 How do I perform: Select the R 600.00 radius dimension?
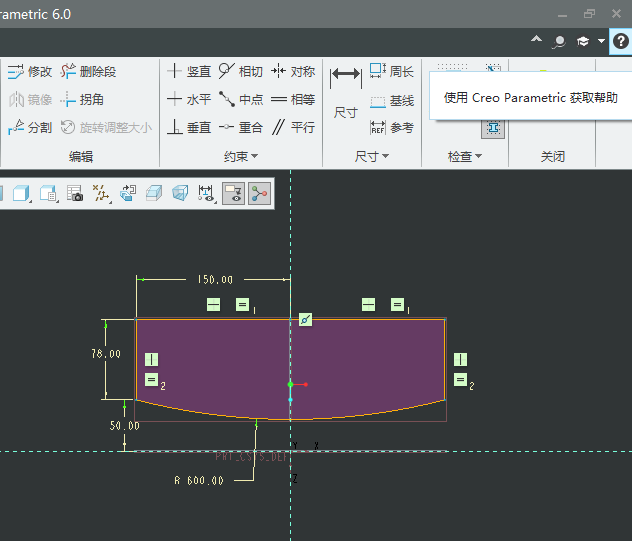click(x=199, y=481)
